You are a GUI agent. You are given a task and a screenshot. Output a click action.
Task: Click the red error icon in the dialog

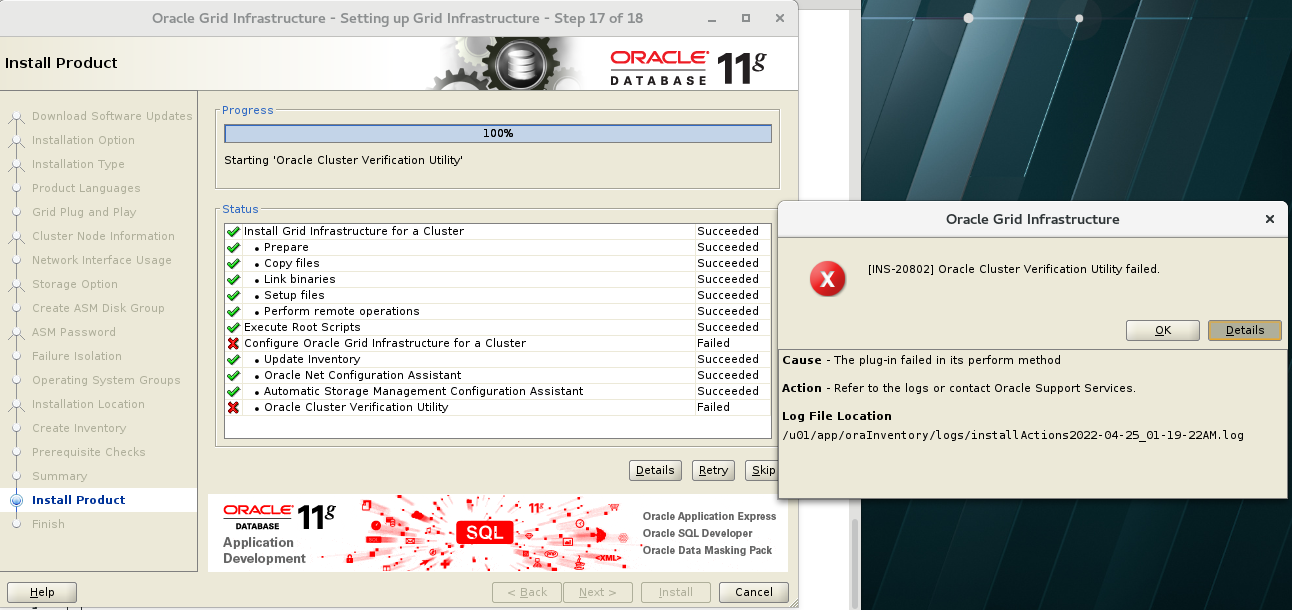827,280
